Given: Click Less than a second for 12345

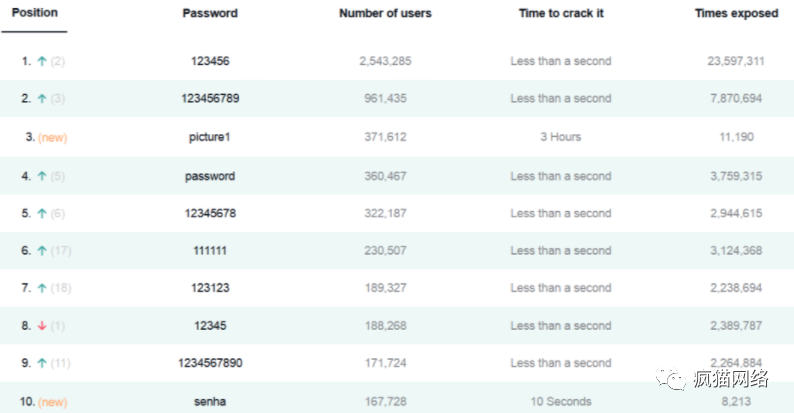Looking at the screenshot, I should (561, 325).
